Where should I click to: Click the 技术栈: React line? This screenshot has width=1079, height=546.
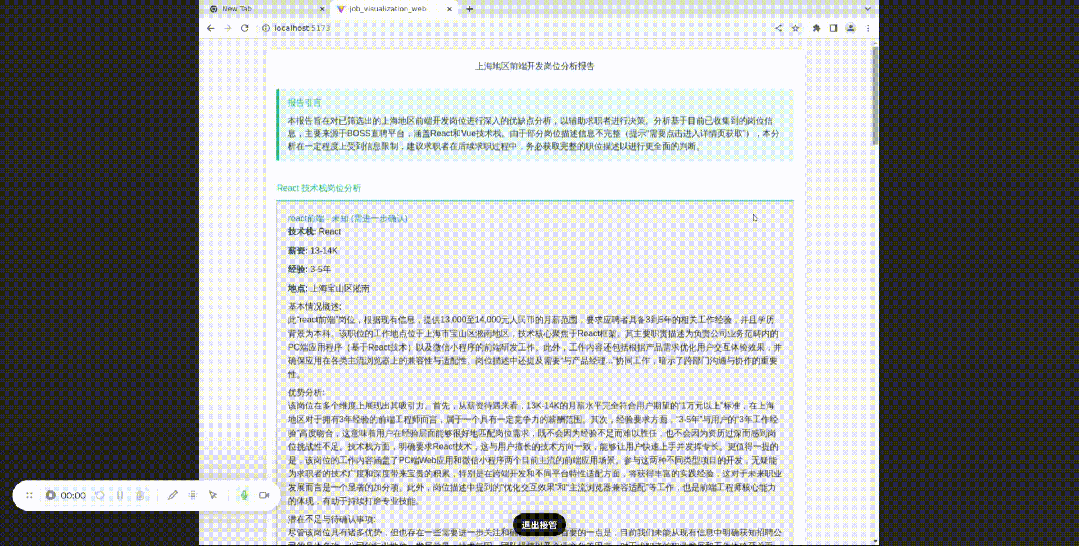coord(314,232)
